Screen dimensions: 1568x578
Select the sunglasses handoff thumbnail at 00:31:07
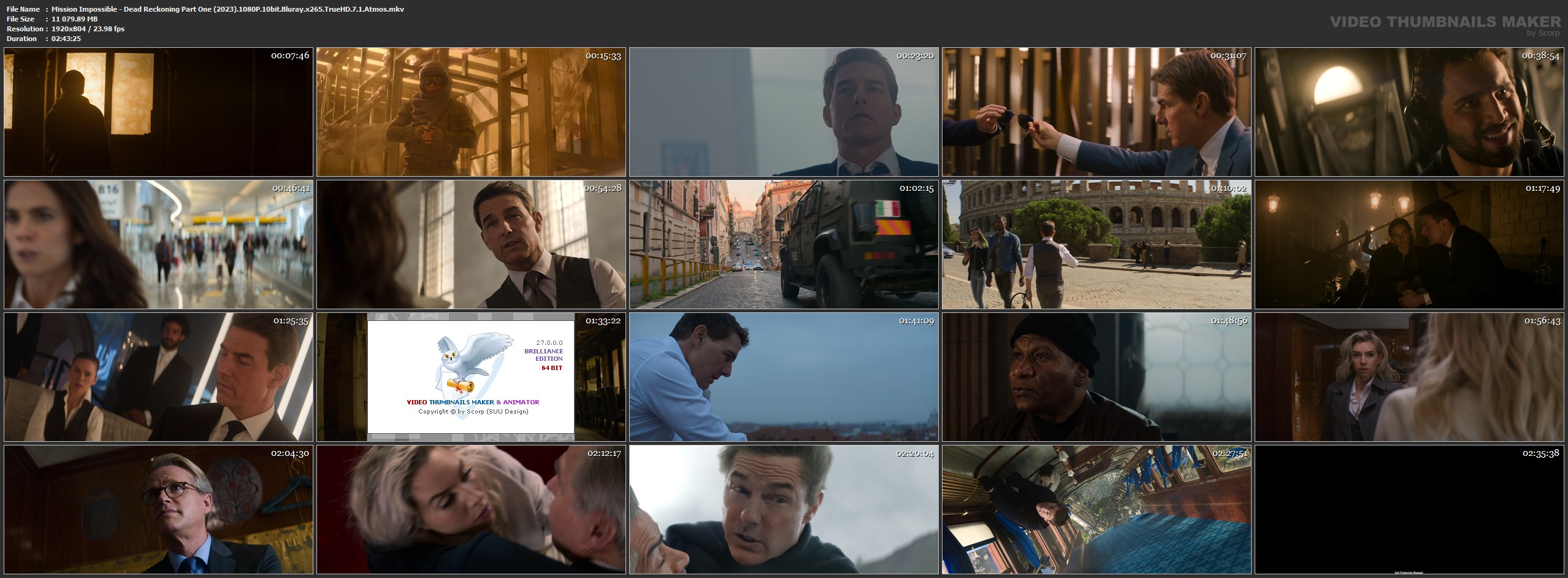[1096, 112]
